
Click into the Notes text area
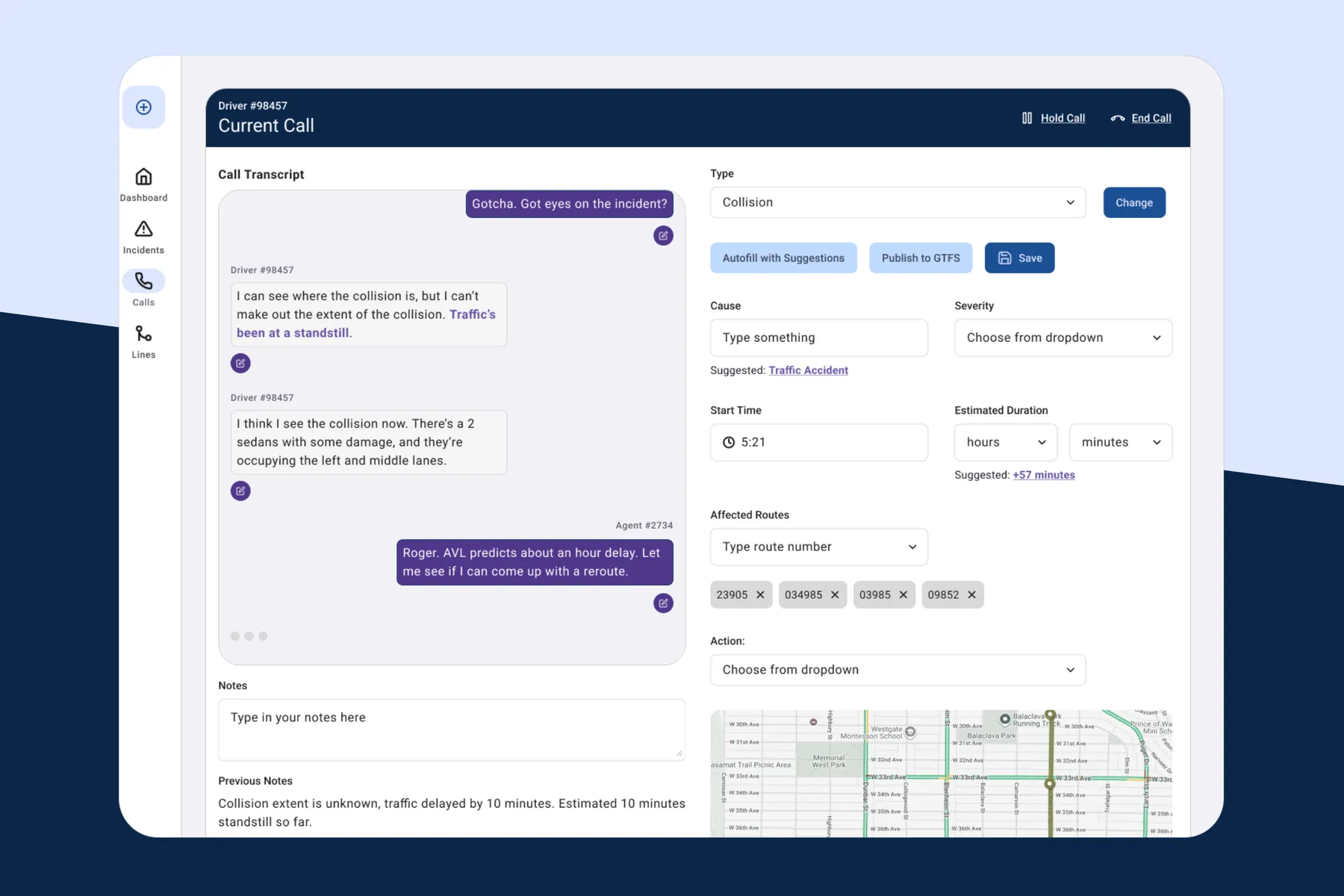coord(452,729)
